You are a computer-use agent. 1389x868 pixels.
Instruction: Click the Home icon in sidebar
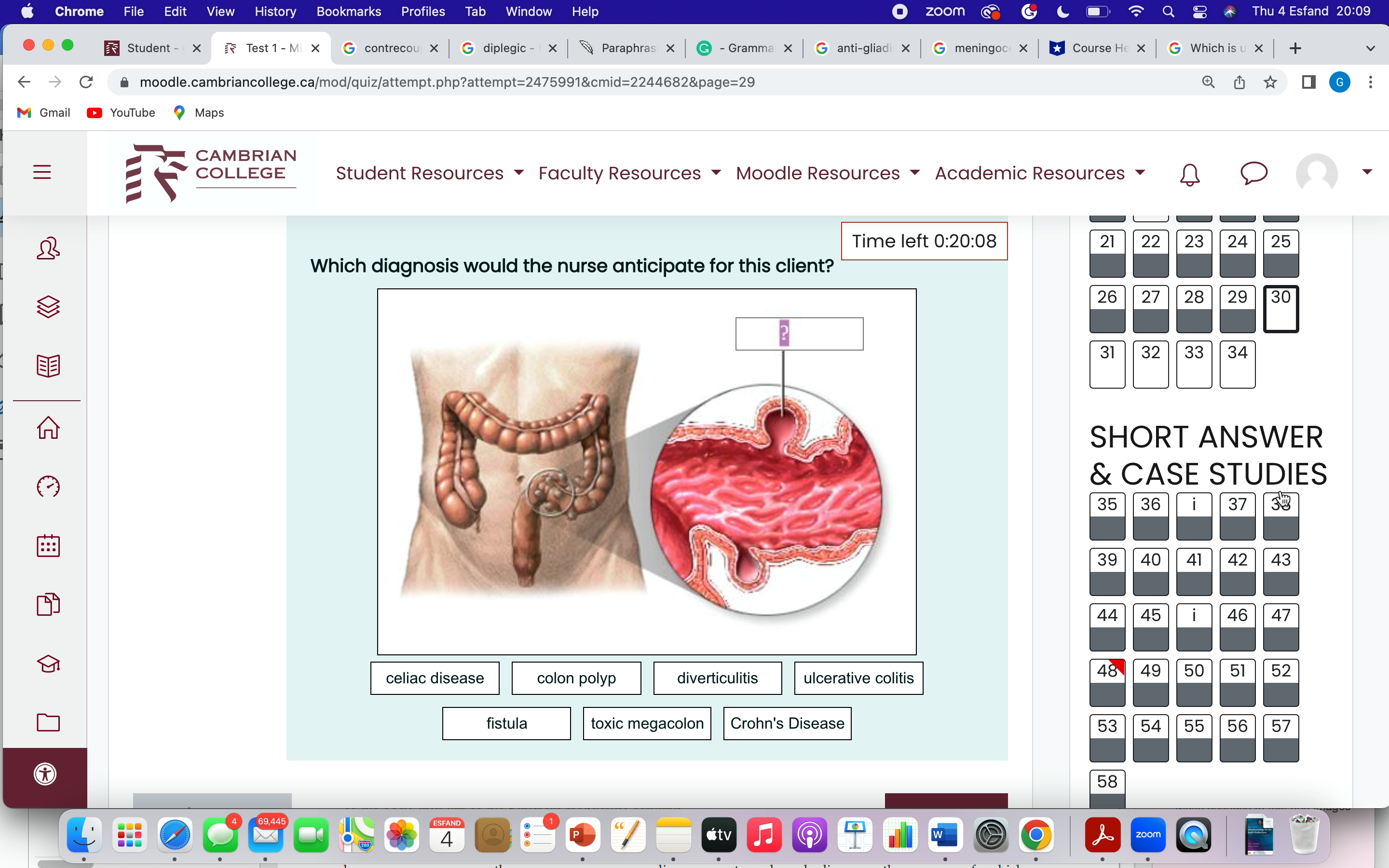point(48,428)
